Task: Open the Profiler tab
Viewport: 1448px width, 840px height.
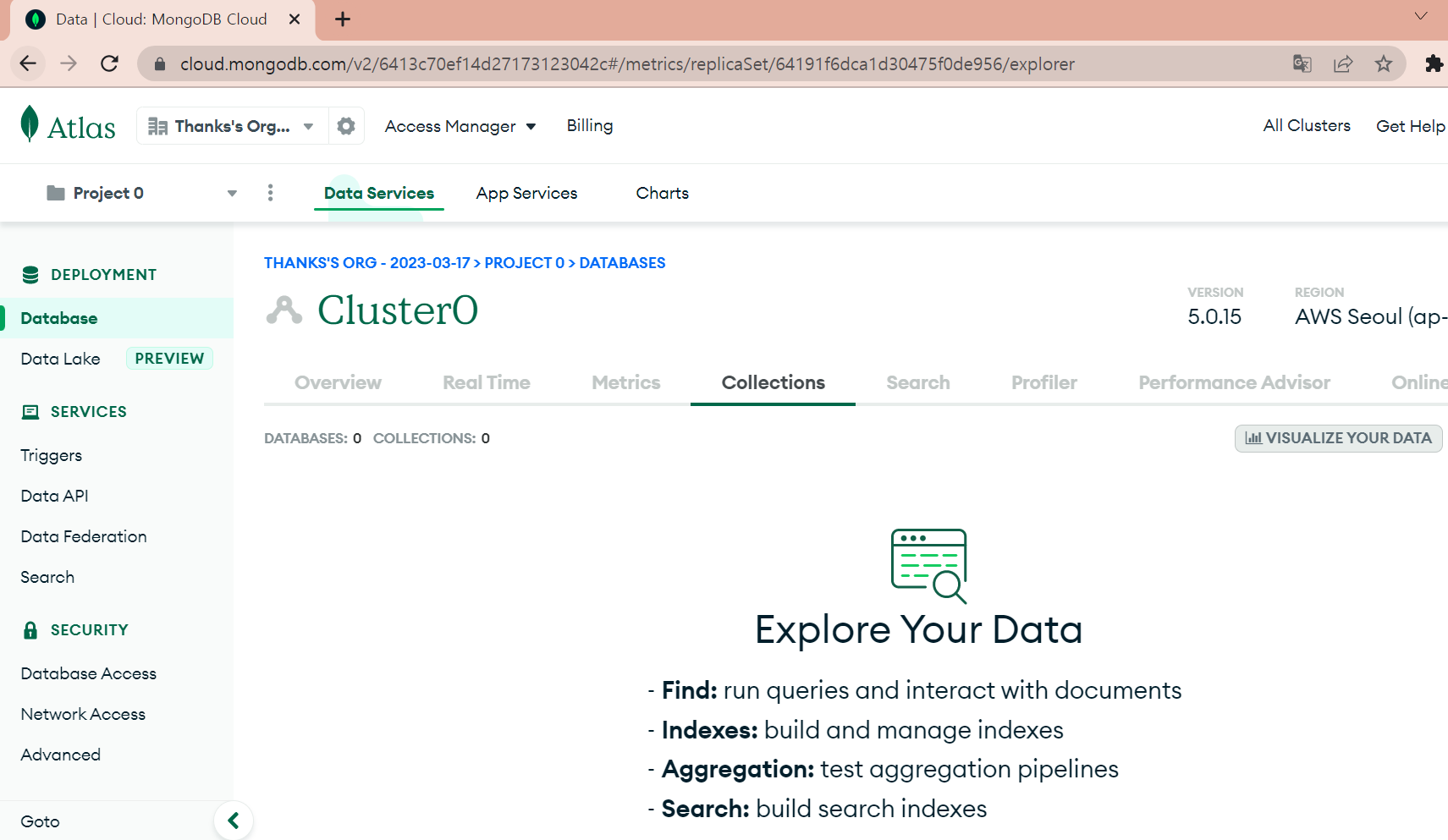Action: click(x=1044, y=382)
